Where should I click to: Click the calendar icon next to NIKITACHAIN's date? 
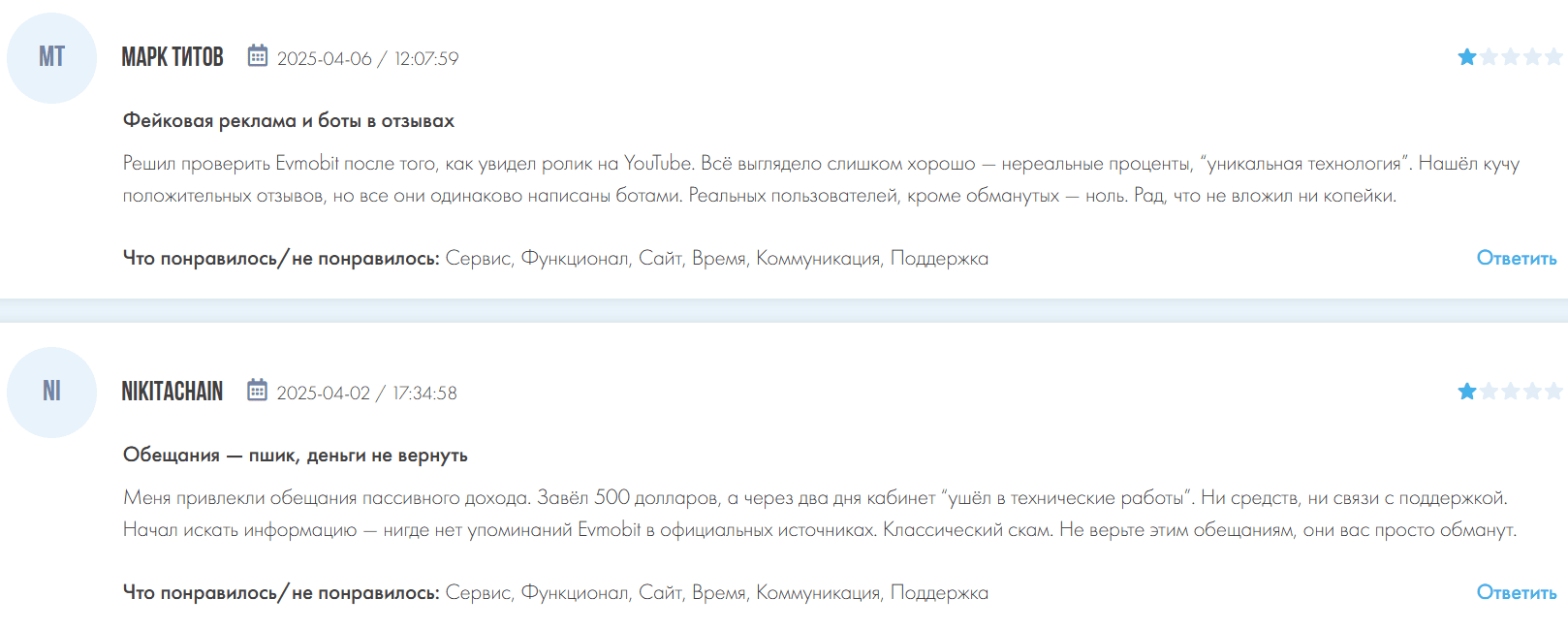[257, 391]
